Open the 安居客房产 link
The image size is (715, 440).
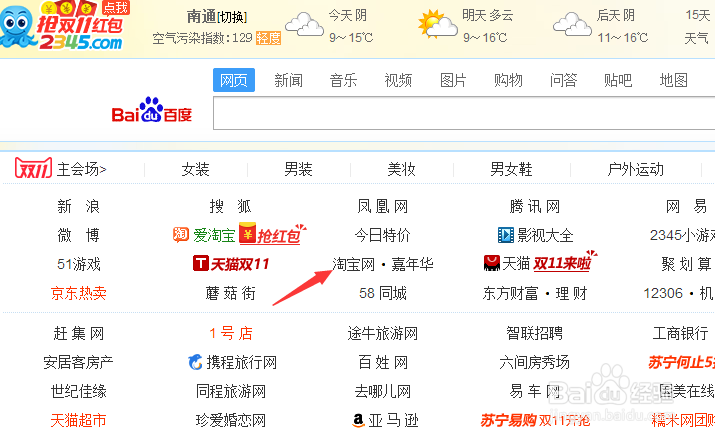(x=78, y=362)
